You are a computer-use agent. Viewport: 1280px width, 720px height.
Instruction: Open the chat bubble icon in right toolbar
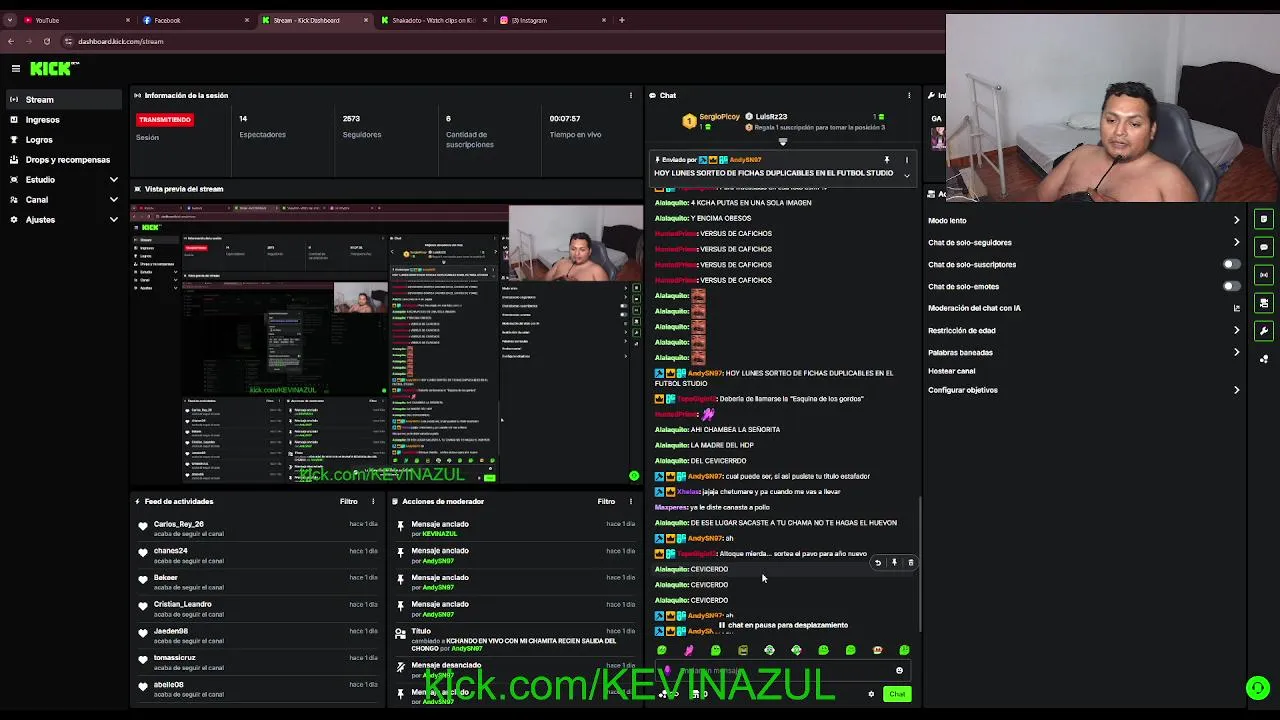(x=1264, y=247)
